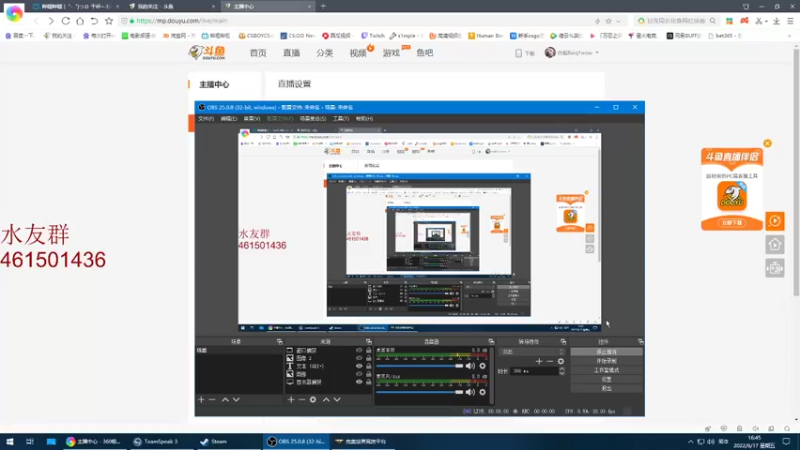Screen dimensions: 800x450
Task: Click 首页 link in Douyu navigation
Action: (258, 53)
